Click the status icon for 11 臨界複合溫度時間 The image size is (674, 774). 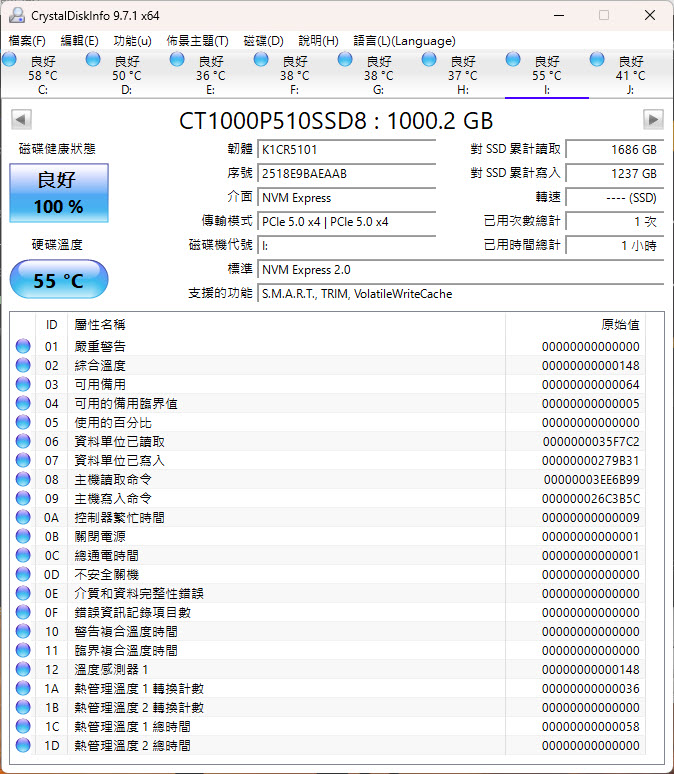(x=23, y=650)
